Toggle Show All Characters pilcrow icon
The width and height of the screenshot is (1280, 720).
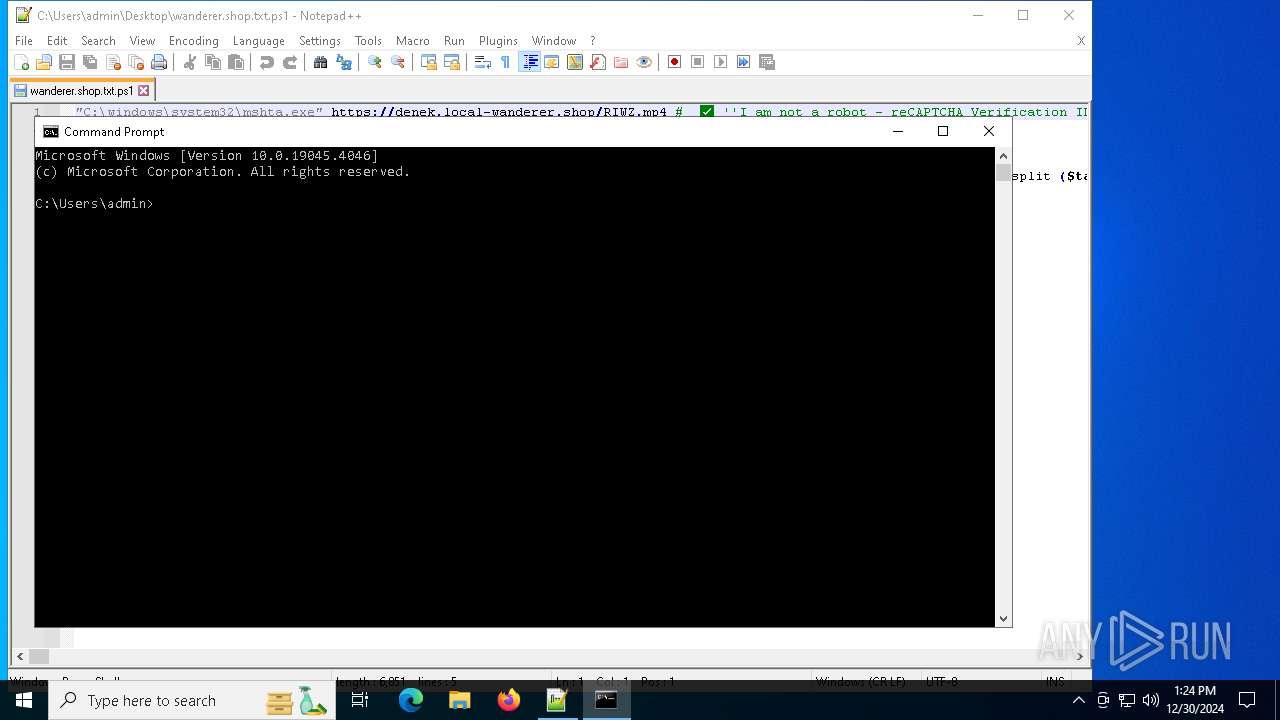[506, 62]
